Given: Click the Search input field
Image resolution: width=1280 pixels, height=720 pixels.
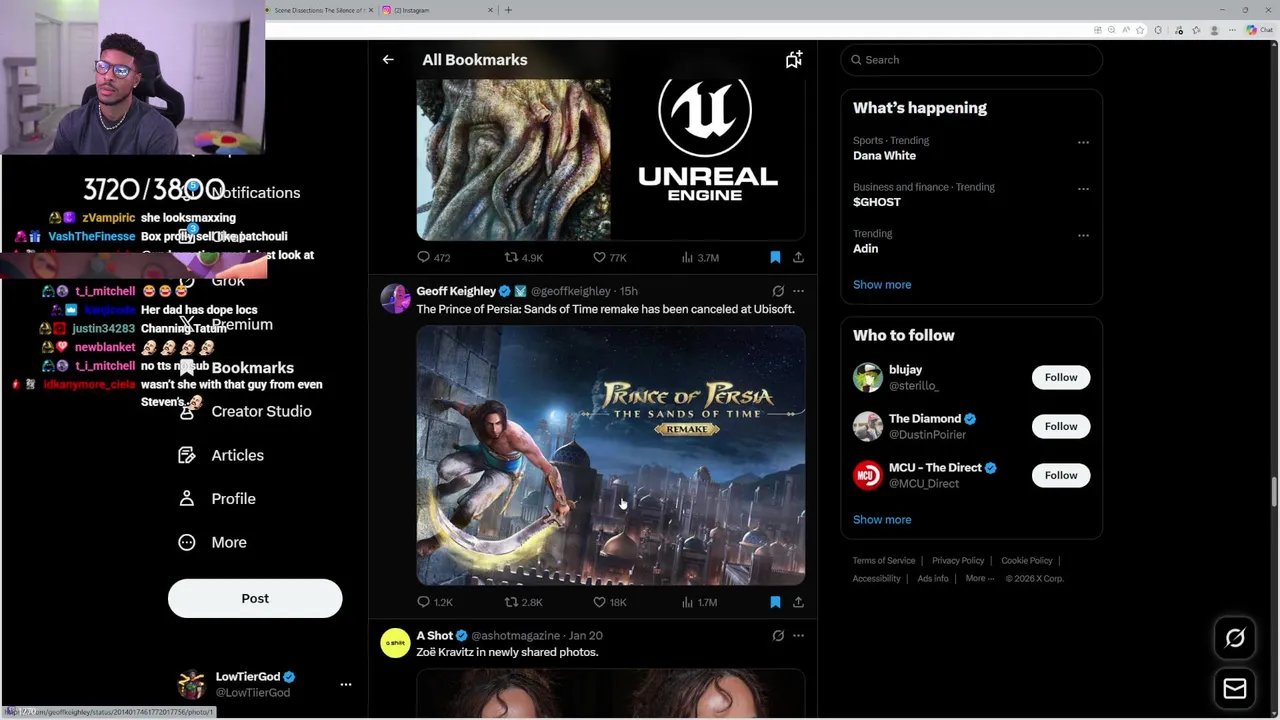Looking at the screenshot, I should [x=971, y=60].
